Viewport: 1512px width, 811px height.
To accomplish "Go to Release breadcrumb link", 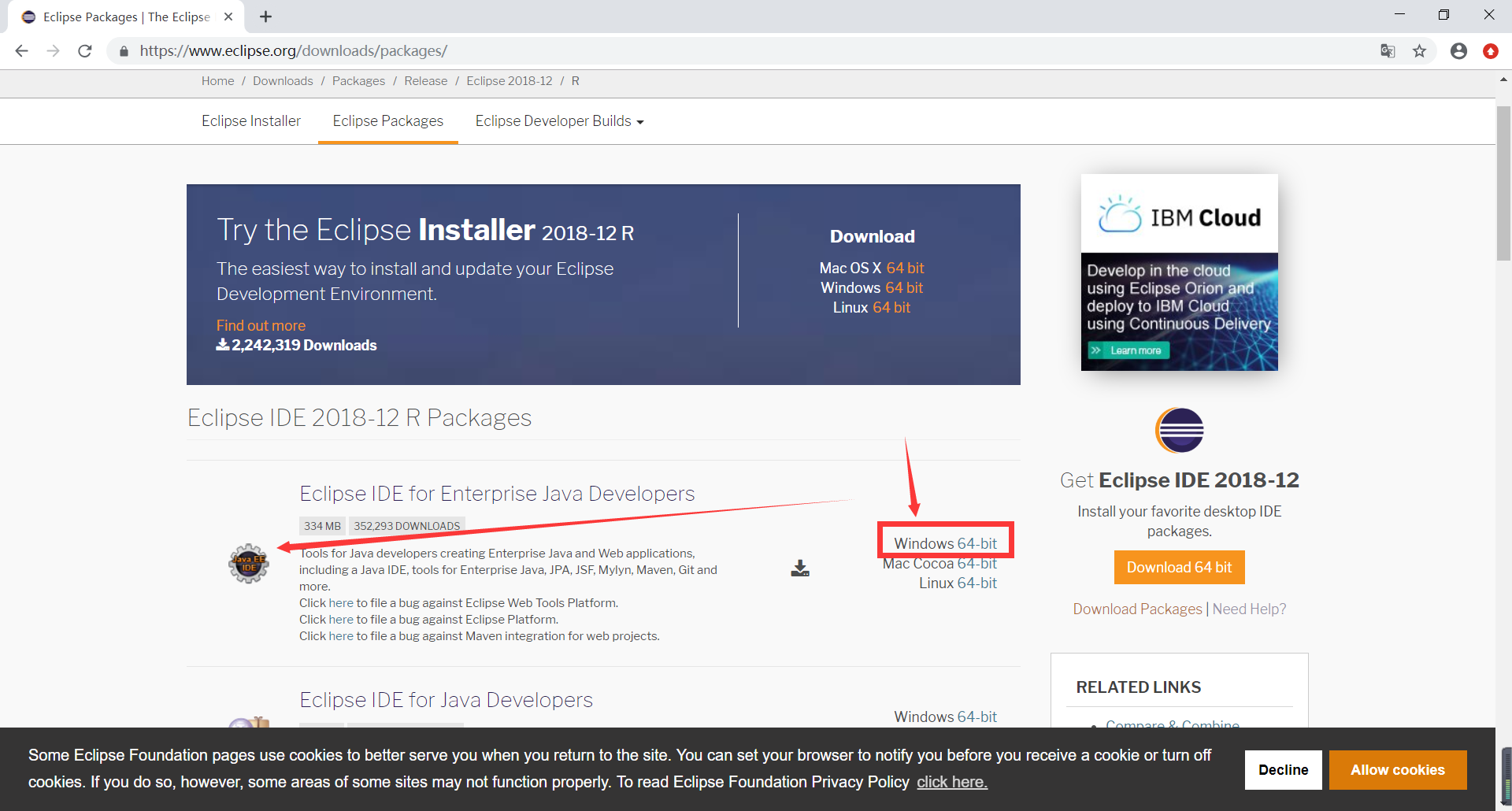I will pyautogui.click(x=426, y=81).
